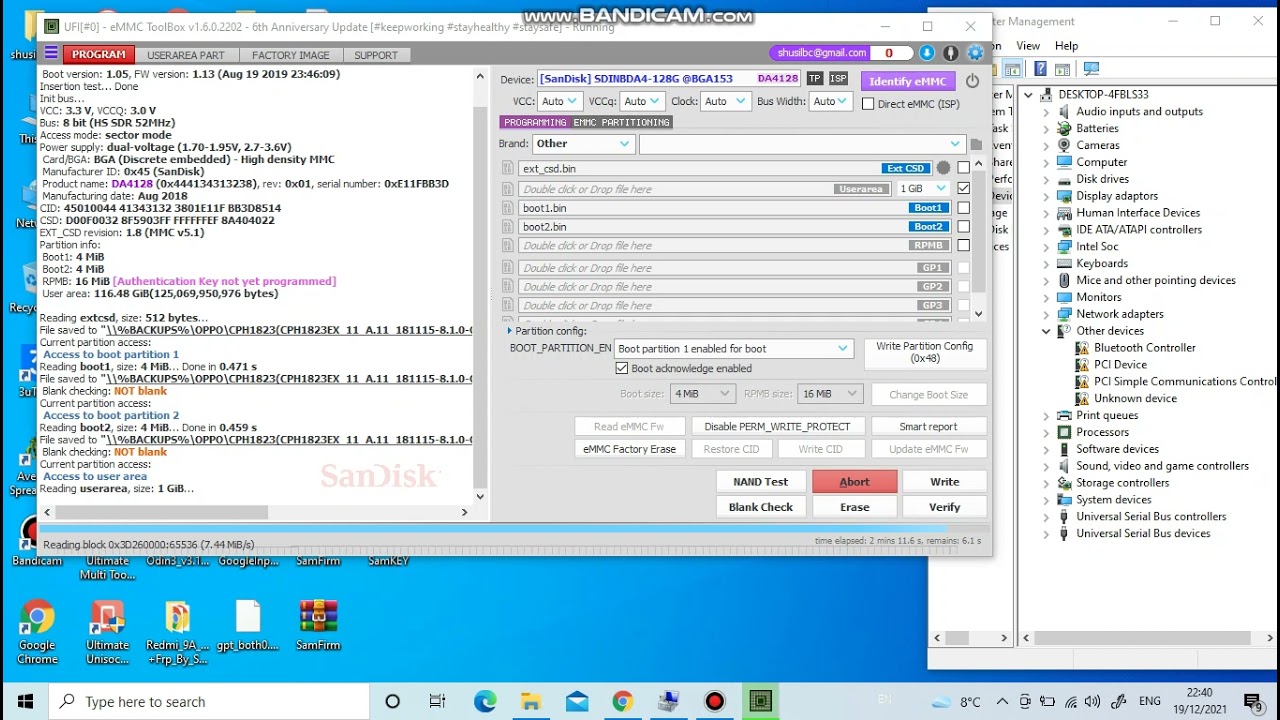The image size is (1280, 720).
Task: Open the Ultimate Unisoc desktop shortcut
Action: tap(107, 631)
